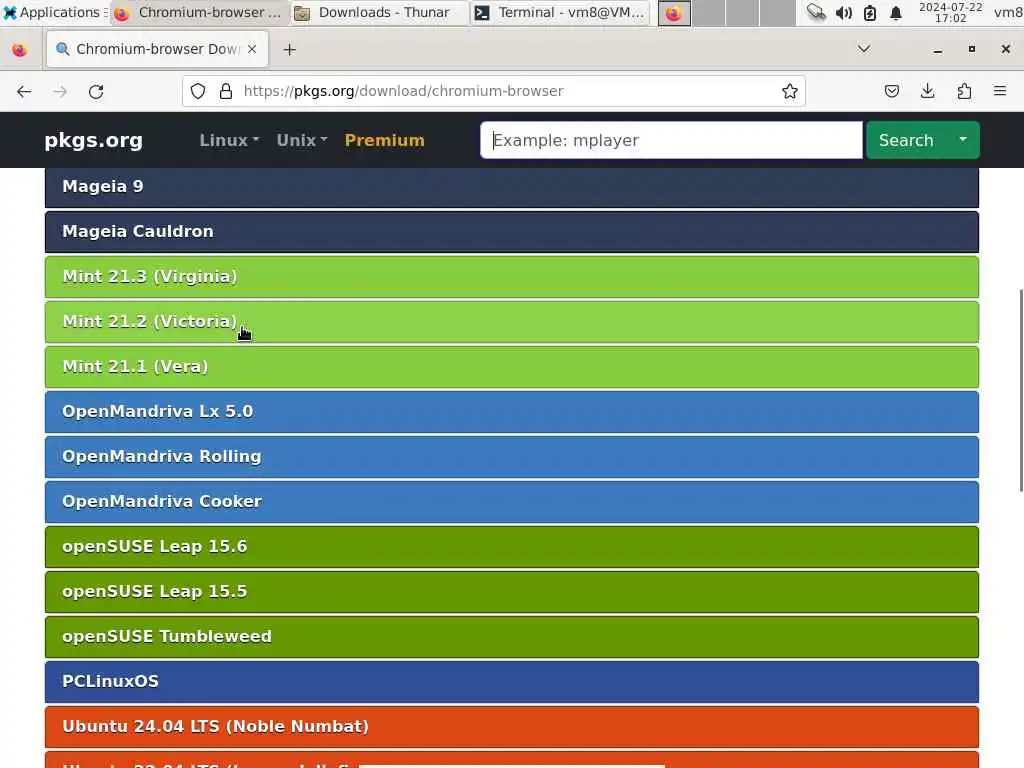The height and width of the screenshot is (768, 1024).
Task: Expand OpenMandriva Lx 5.0 section
Action: click(512, 412)
